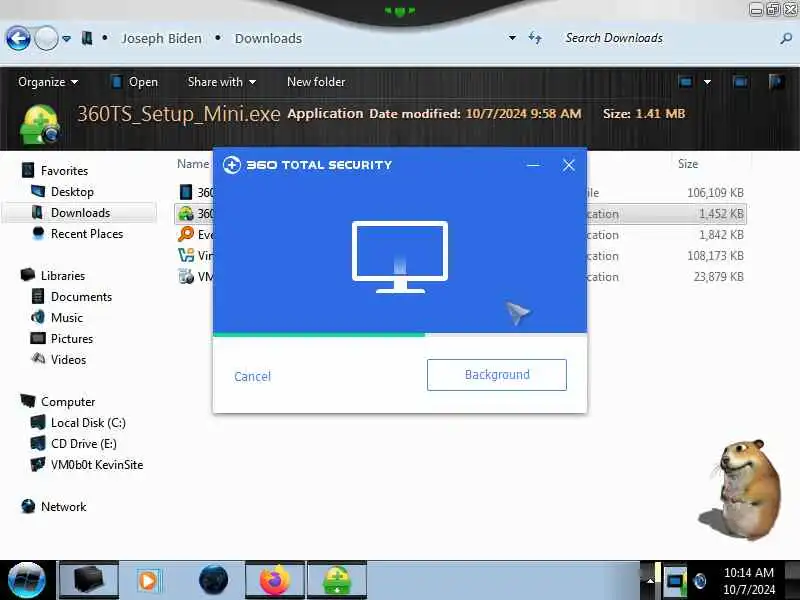Viewport: 800px width, 600px height.
Task: Close the 360 Total Security installer
Action: point(568,165)
